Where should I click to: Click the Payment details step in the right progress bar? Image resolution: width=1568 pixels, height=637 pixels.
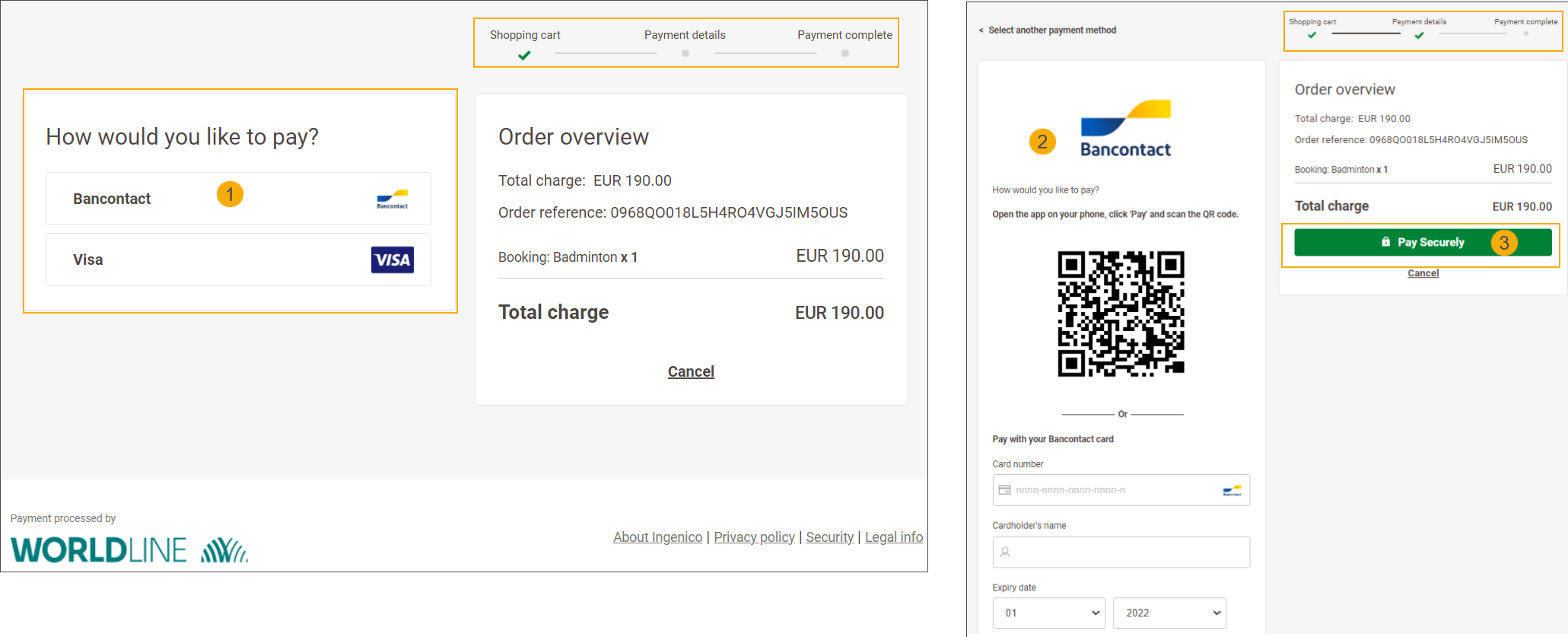[1419, 22]
